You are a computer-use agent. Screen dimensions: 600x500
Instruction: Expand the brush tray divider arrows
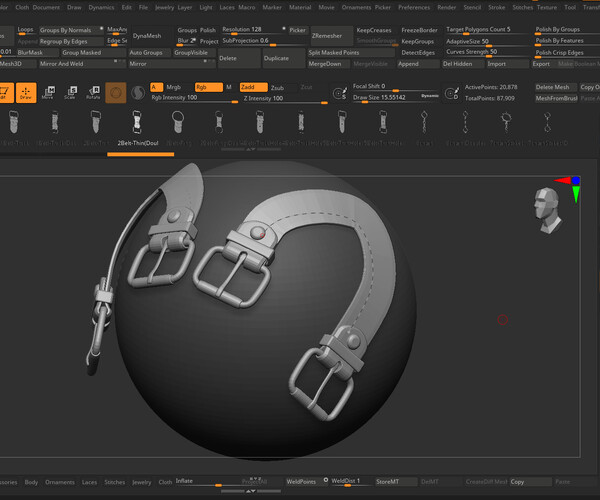click(251, 150)
